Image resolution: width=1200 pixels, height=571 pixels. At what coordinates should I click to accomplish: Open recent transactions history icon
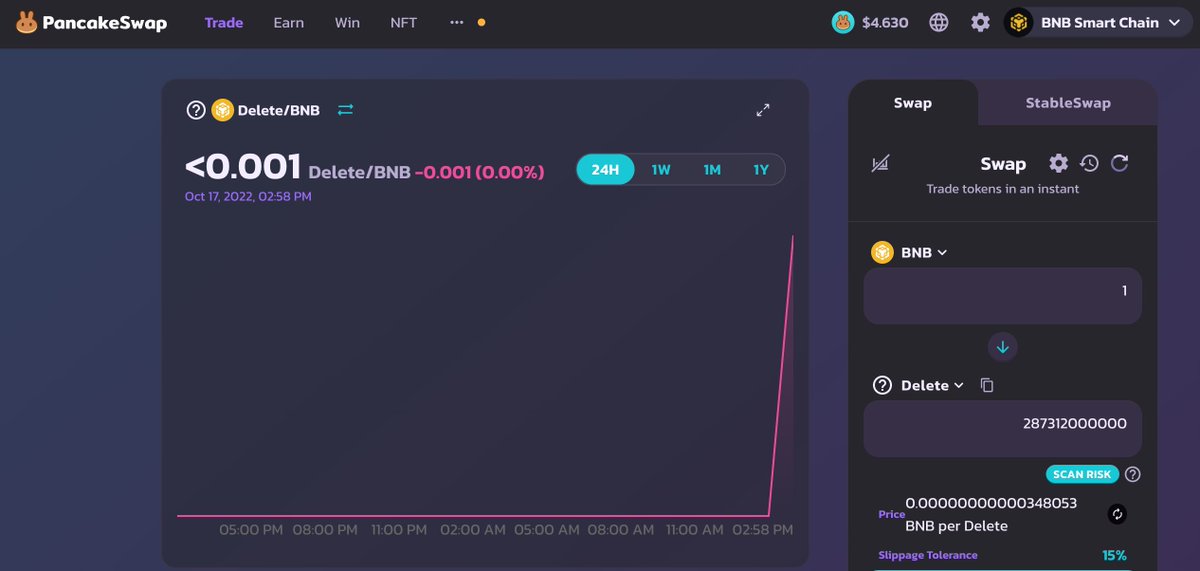tap(1089, 163)
